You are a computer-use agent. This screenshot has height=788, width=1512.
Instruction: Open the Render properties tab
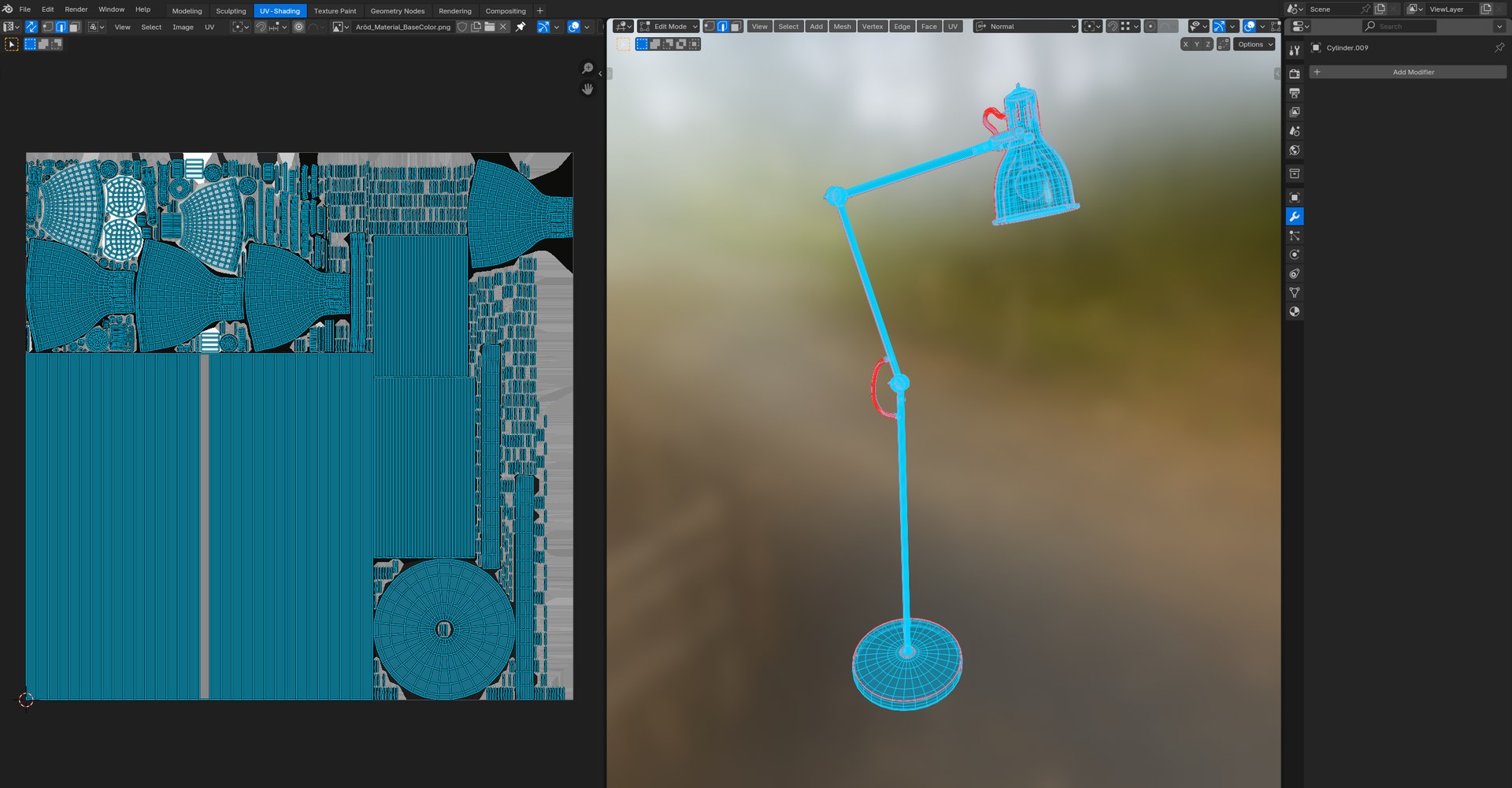1294,73
